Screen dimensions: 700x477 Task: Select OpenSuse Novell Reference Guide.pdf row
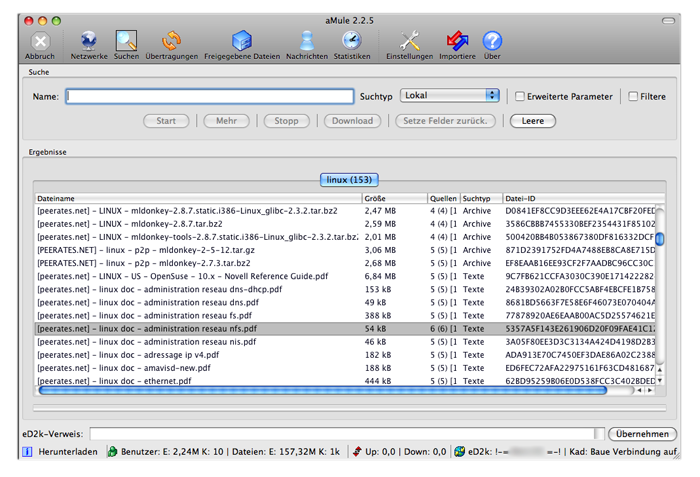(345, 276)
